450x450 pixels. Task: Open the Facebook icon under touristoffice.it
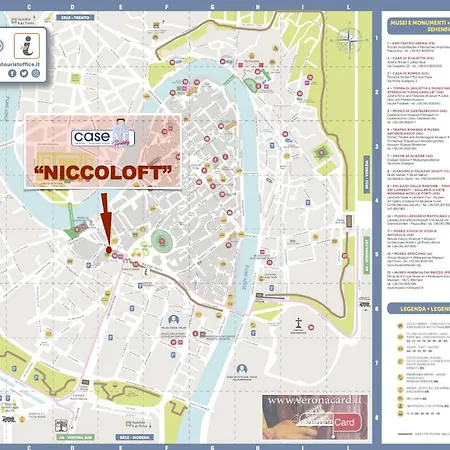(12, 73)
